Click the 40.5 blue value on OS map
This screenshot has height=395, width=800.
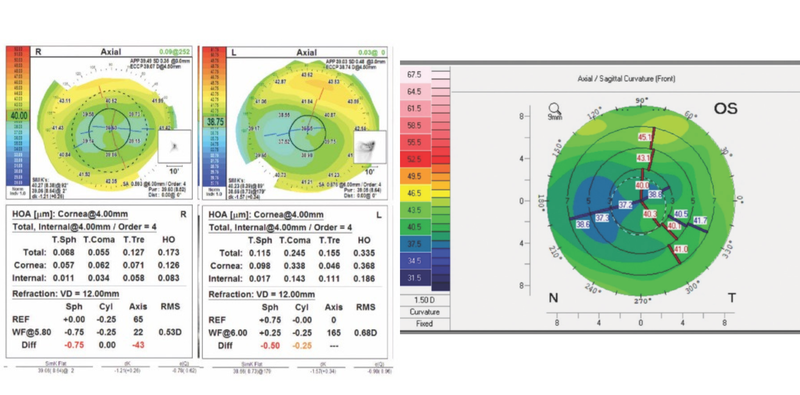681,214
